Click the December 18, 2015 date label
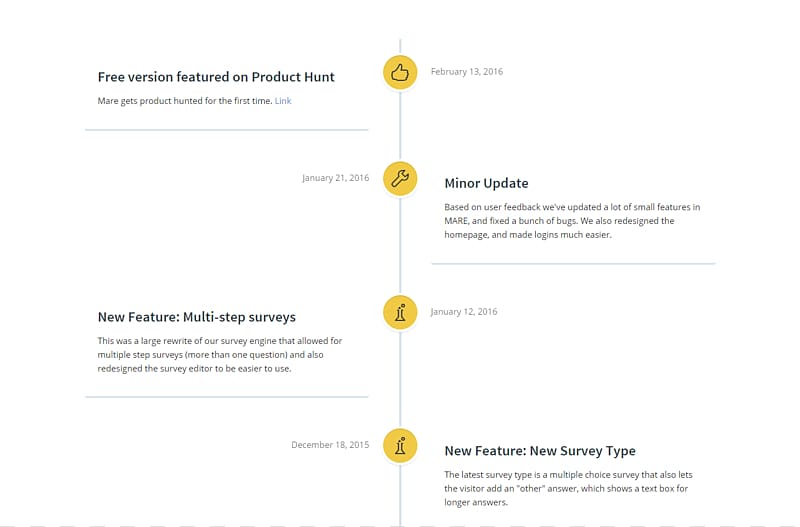This screenshot has height=527, width=800. pos(330,445)
